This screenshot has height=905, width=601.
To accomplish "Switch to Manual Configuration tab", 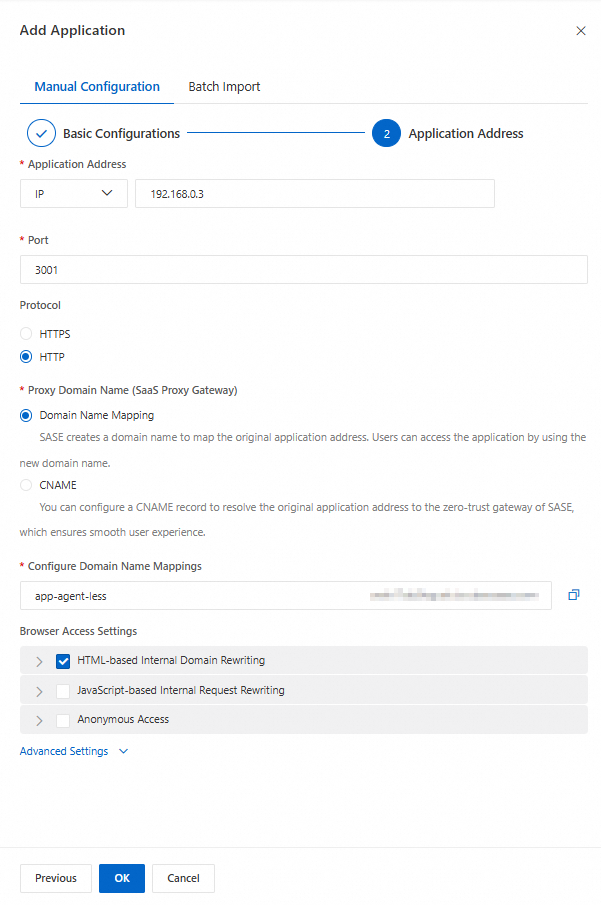I will click(x=97, y=87).
